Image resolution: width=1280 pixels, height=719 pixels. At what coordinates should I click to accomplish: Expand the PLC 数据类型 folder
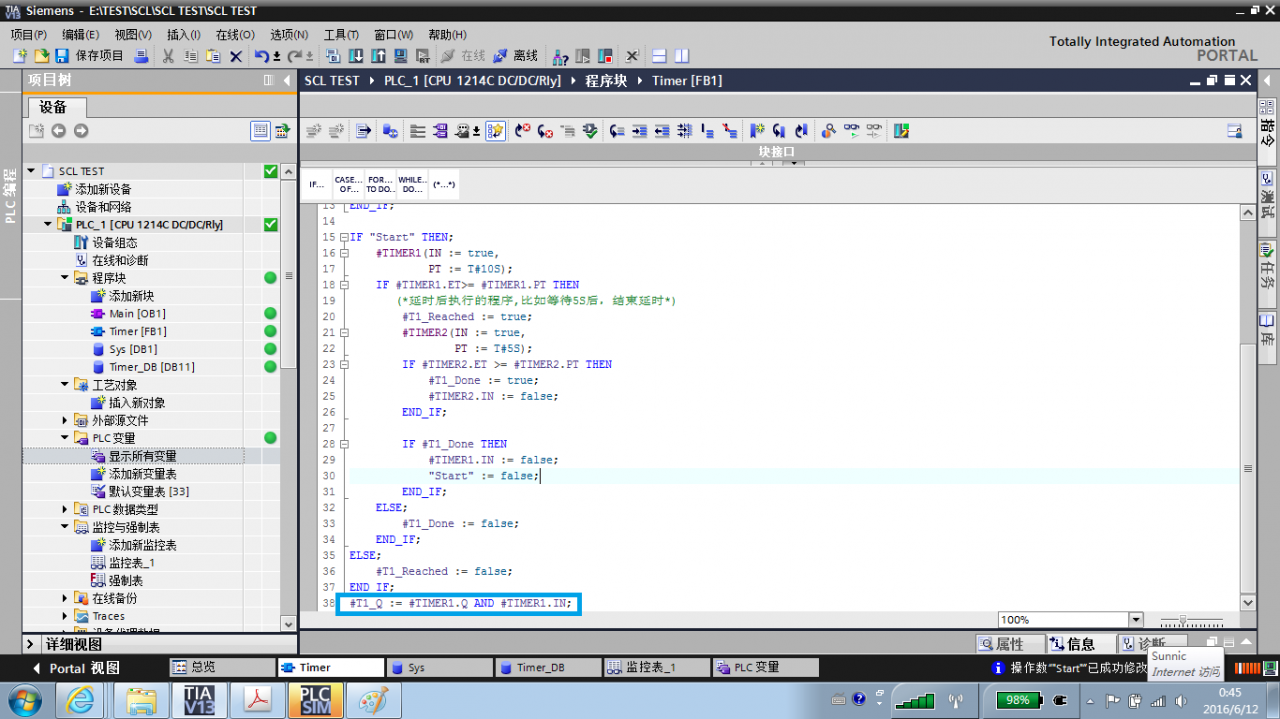65,509
